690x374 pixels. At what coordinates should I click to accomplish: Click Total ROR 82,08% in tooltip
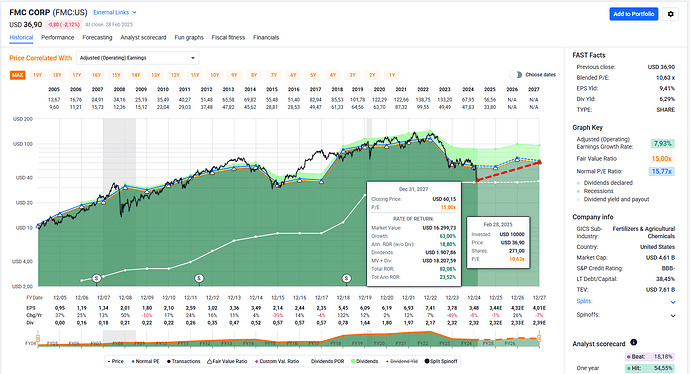point(447,269)
